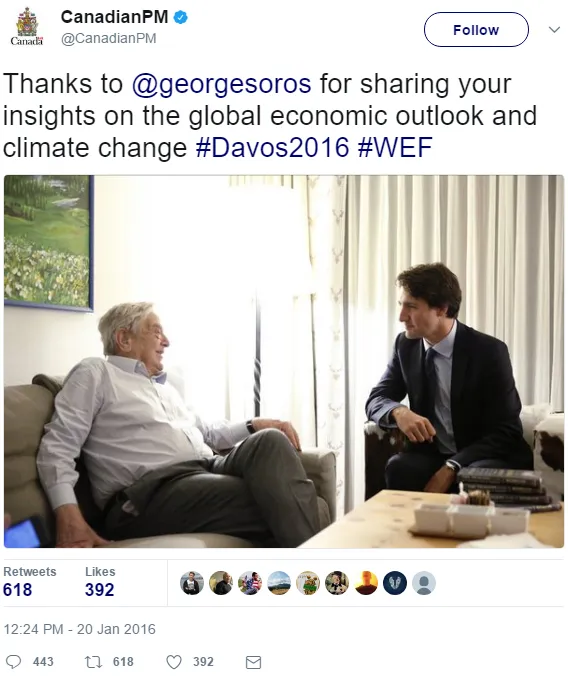Click the retweet arrows icon

click(93, 662)
